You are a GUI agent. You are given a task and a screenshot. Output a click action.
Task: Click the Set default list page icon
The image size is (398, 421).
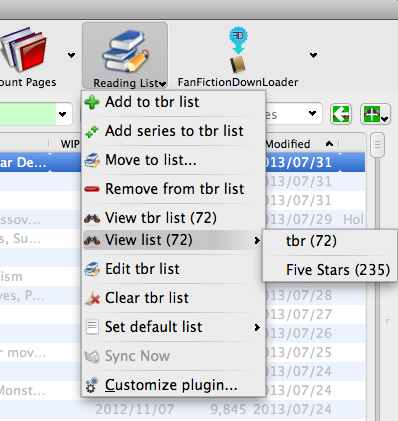92,327
